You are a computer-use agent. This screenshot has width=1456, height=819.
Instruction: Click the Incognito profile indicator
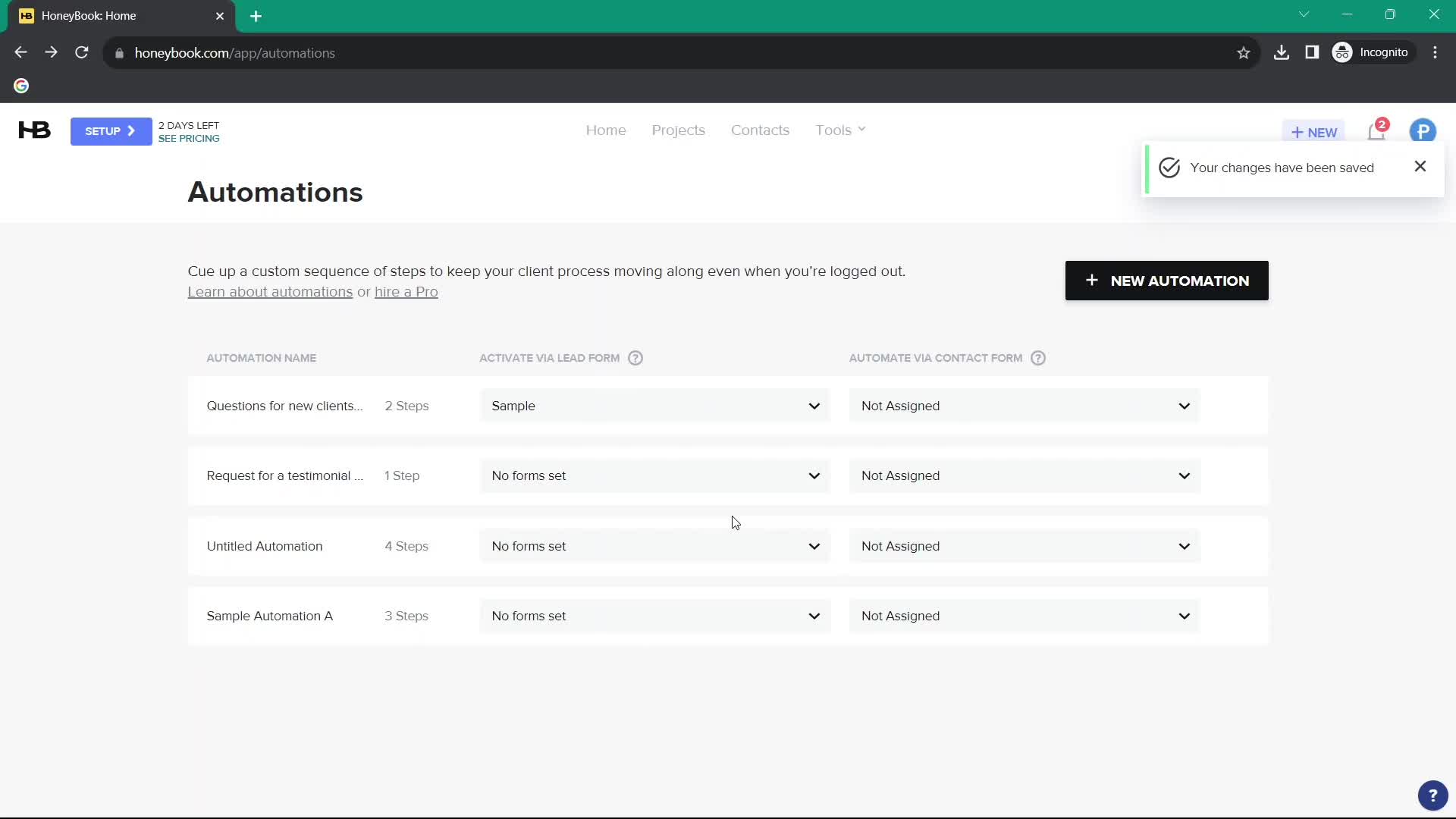point(1373,52)
